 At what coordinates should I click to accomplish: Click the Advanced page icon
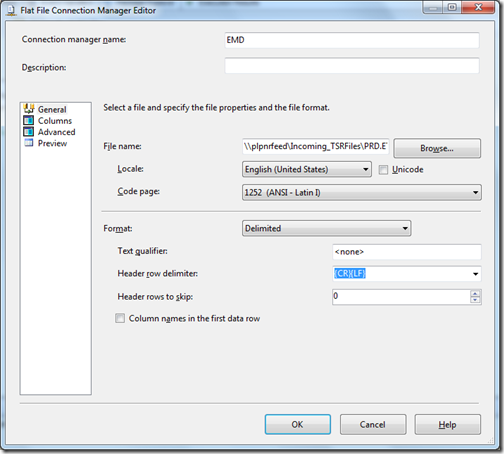(x=29, y=132)
